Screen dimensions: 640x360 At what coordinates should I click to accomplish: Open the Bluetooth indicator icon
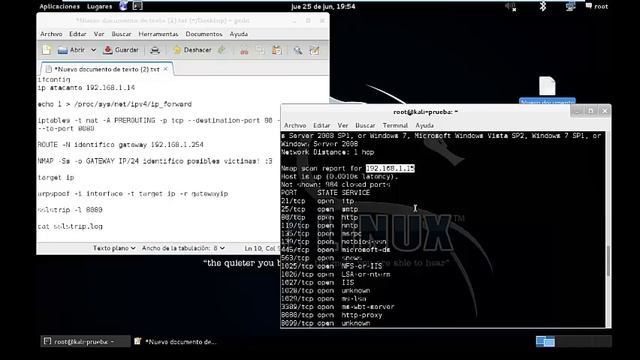click(543, 6)
